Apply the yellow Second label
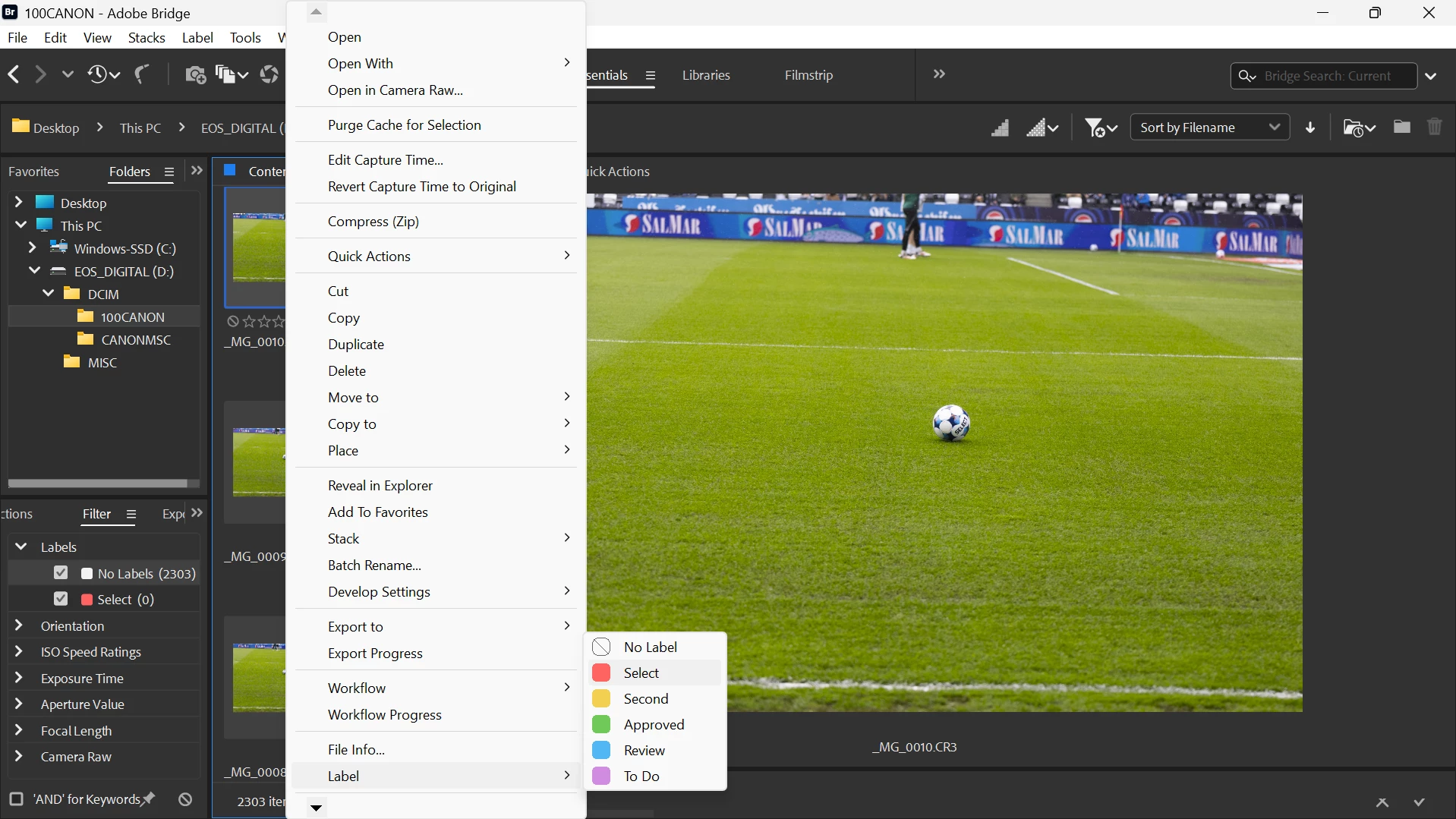 click(655, 698)
